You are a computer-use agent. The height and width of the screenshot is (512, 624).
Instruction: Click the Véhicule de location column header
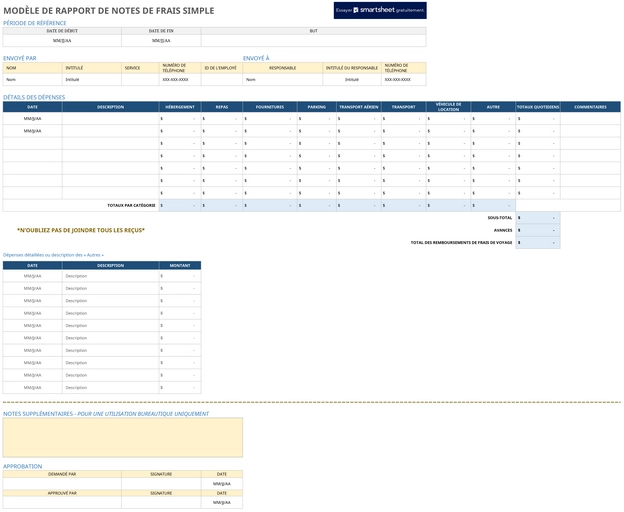448,107
